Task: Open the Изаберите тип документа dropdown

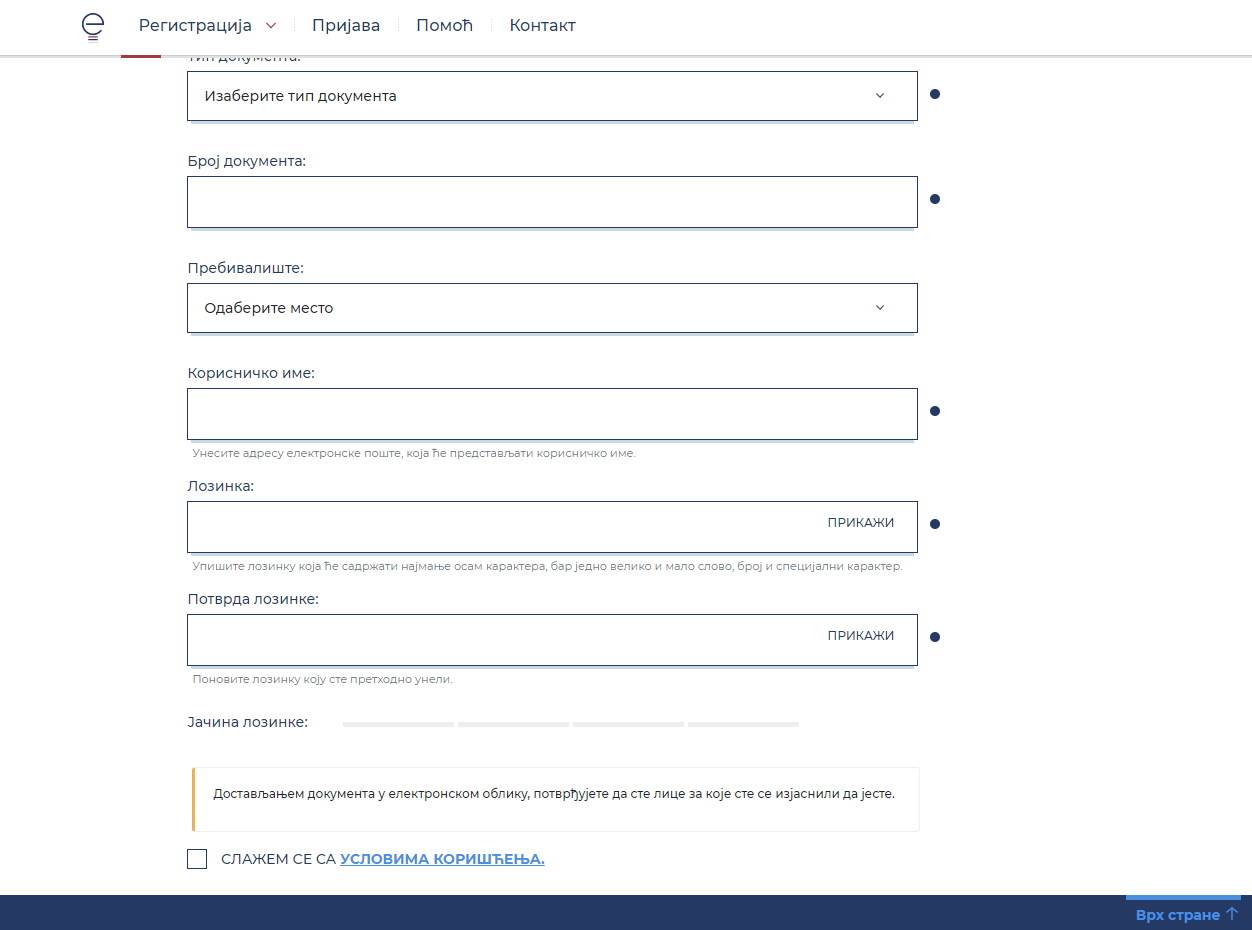Action: click(x=551, y=96)
